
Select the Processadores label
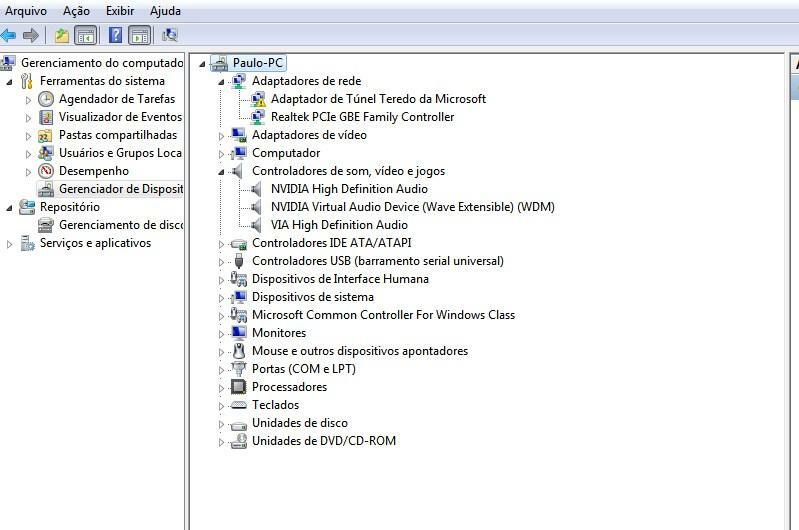tap(289, 387)
